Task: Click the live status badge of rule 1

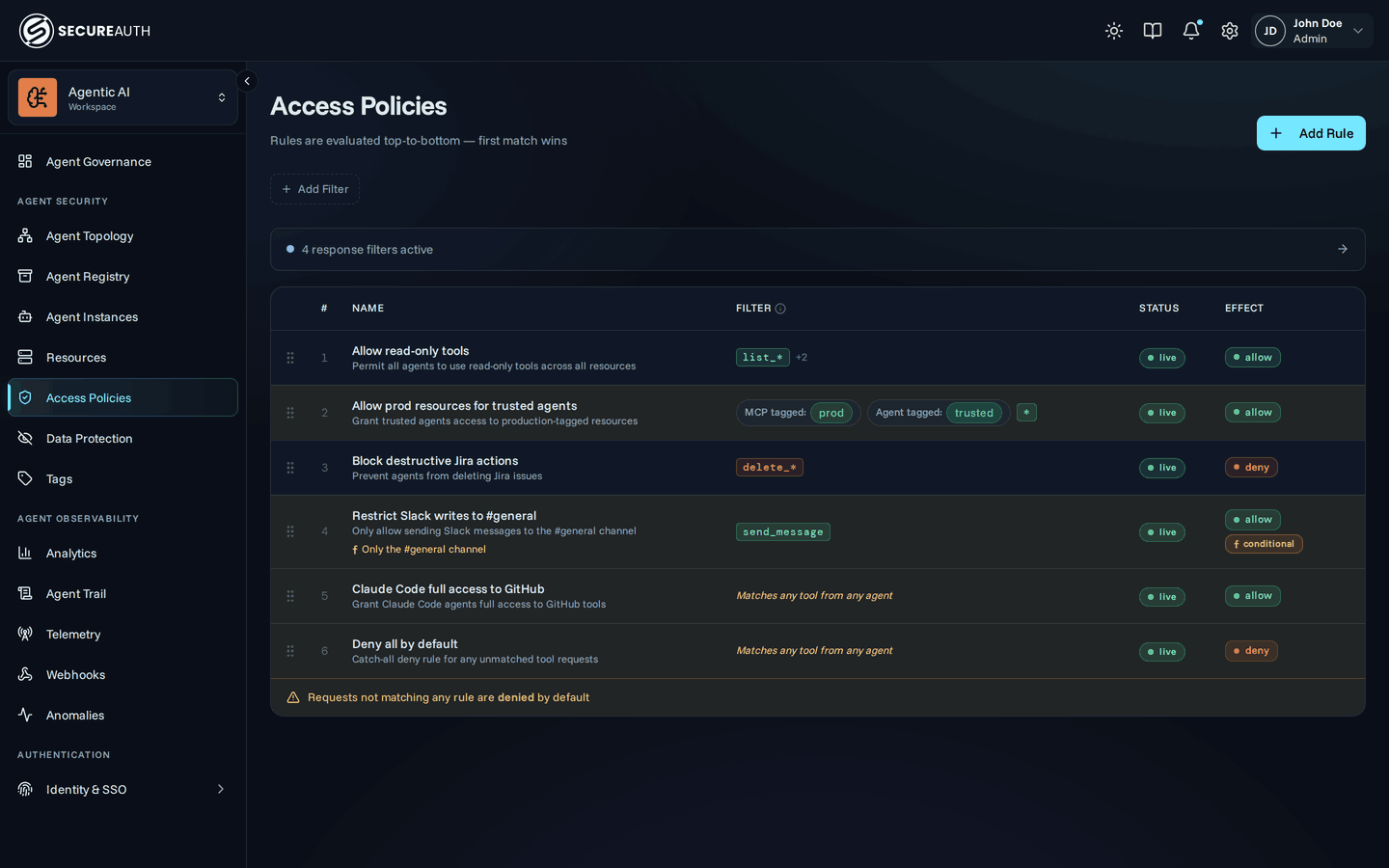Action: 1162,358
